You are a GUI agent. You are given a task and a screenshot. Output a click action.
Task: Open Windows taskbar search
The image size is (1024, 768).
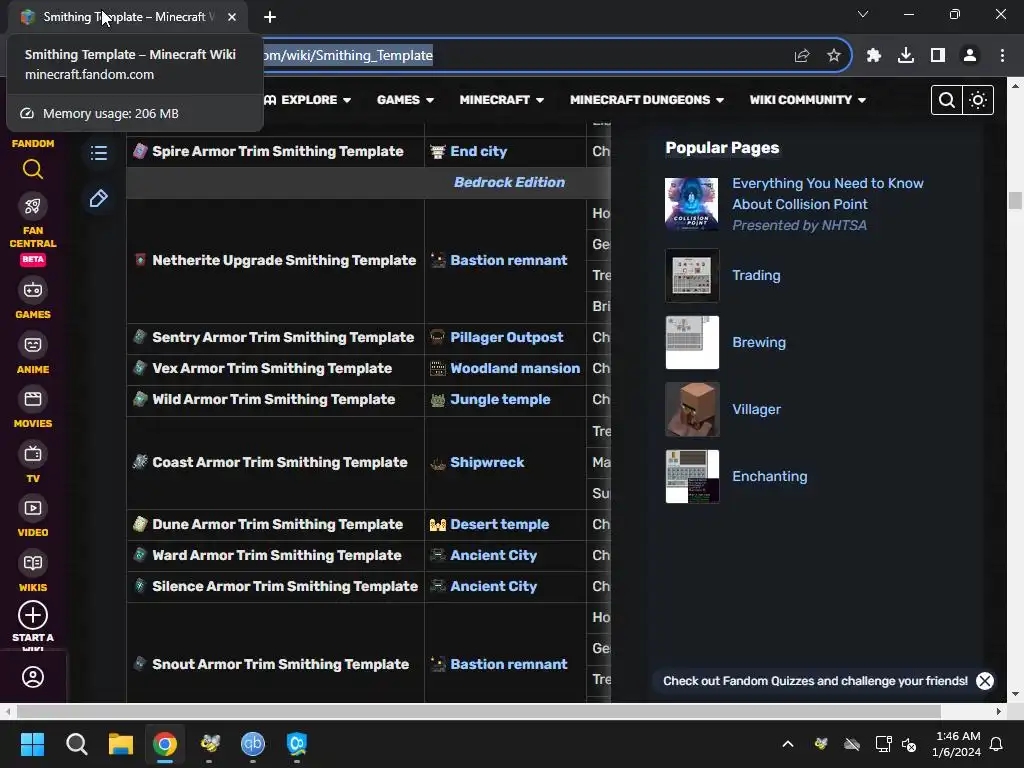pos(76,744)
